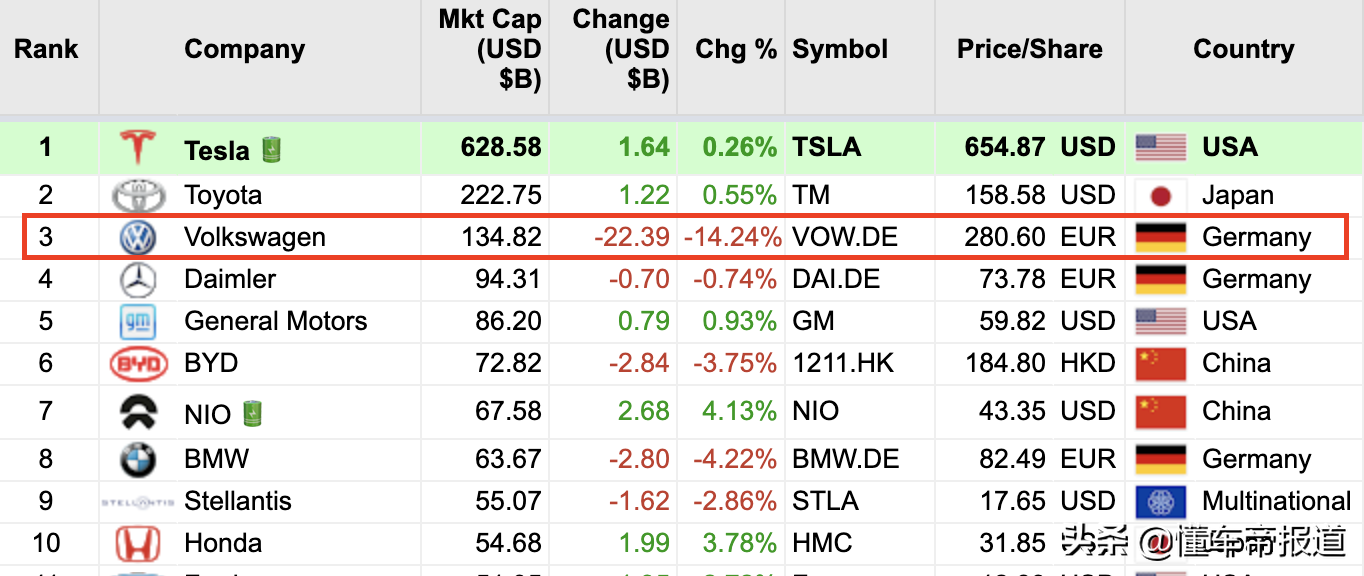Click the TSLA ticker symbol
The width and height of the screenshot is (1364, 576).
[x=826, y=147]
